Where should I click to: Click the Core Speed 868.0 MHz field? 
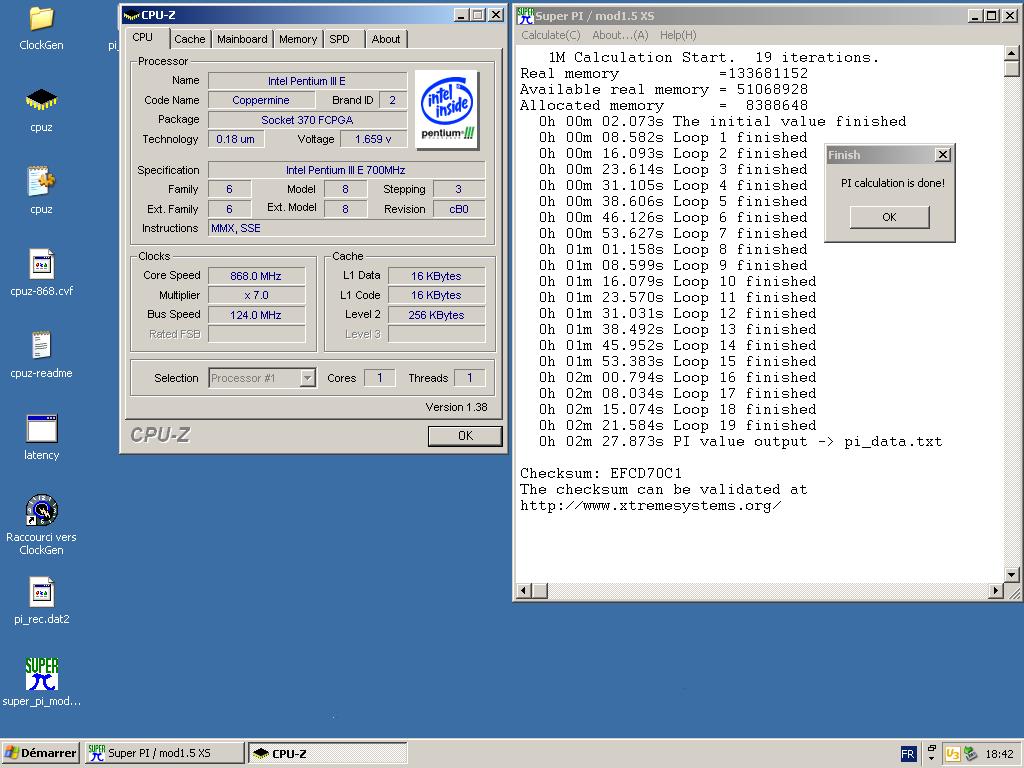tap(256, 276)
